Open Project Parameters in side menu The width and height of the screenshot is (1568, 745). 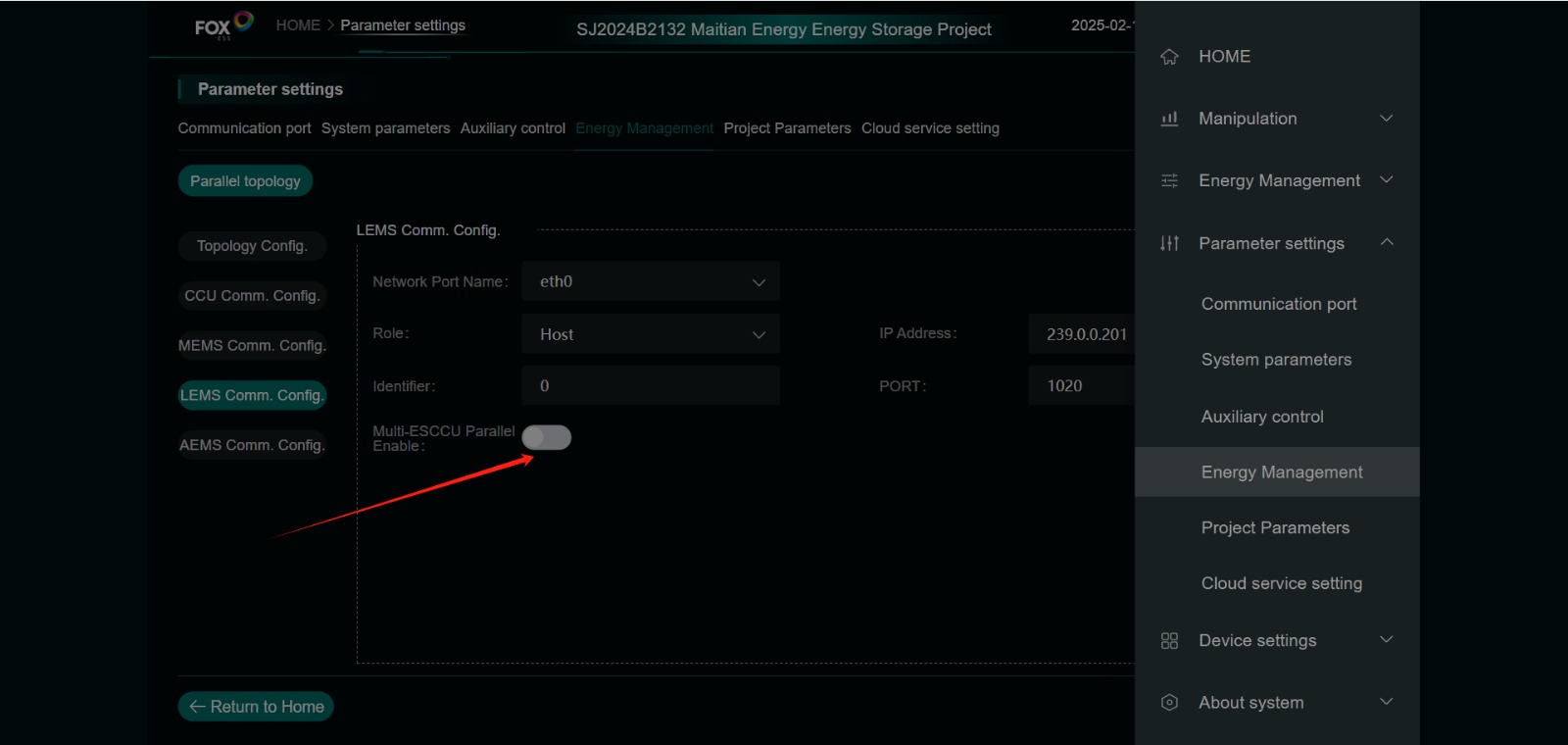point(1275,527)
